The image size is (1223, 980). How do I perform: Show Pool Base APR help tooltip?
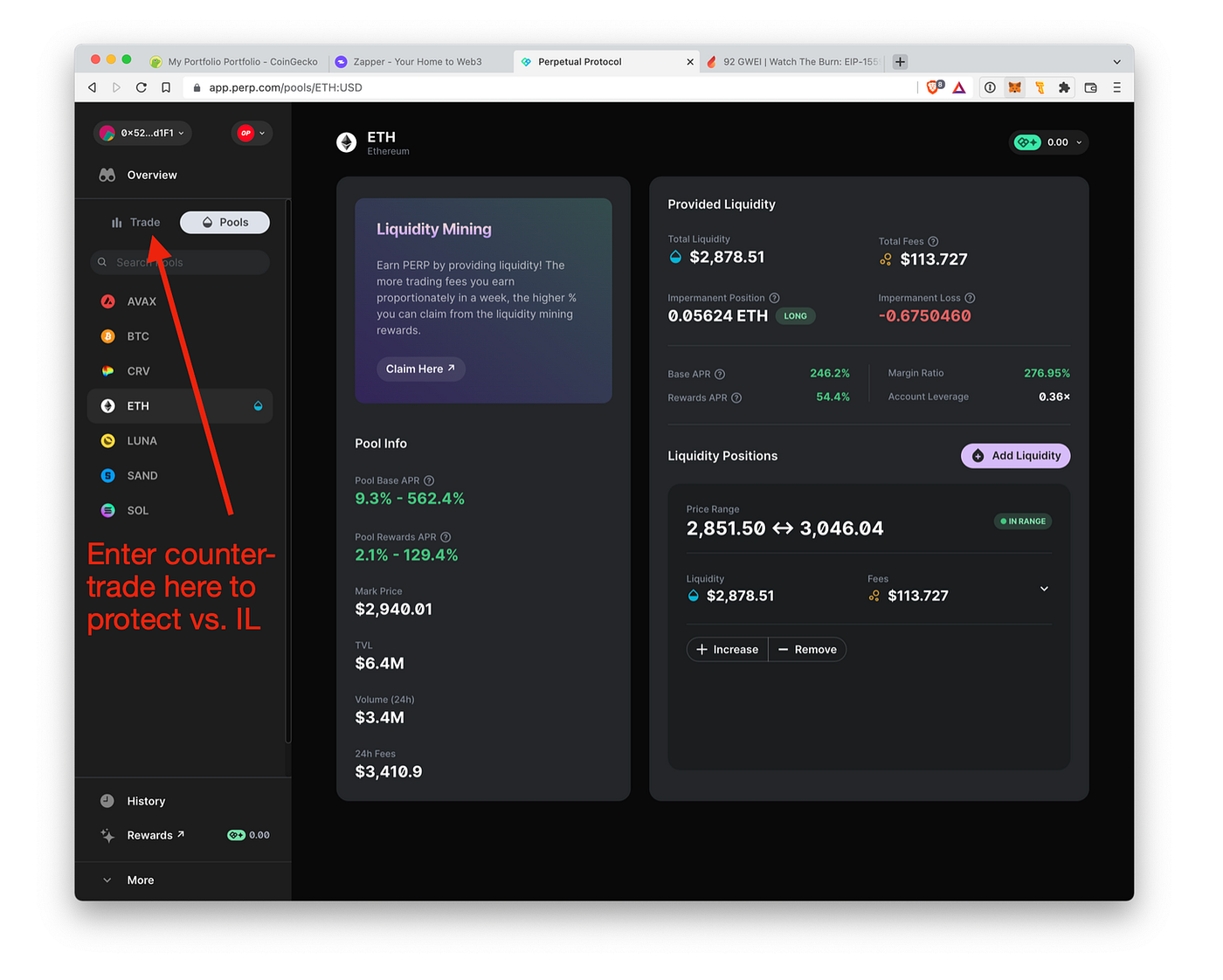pyautogui.click(x=429, y=480)
